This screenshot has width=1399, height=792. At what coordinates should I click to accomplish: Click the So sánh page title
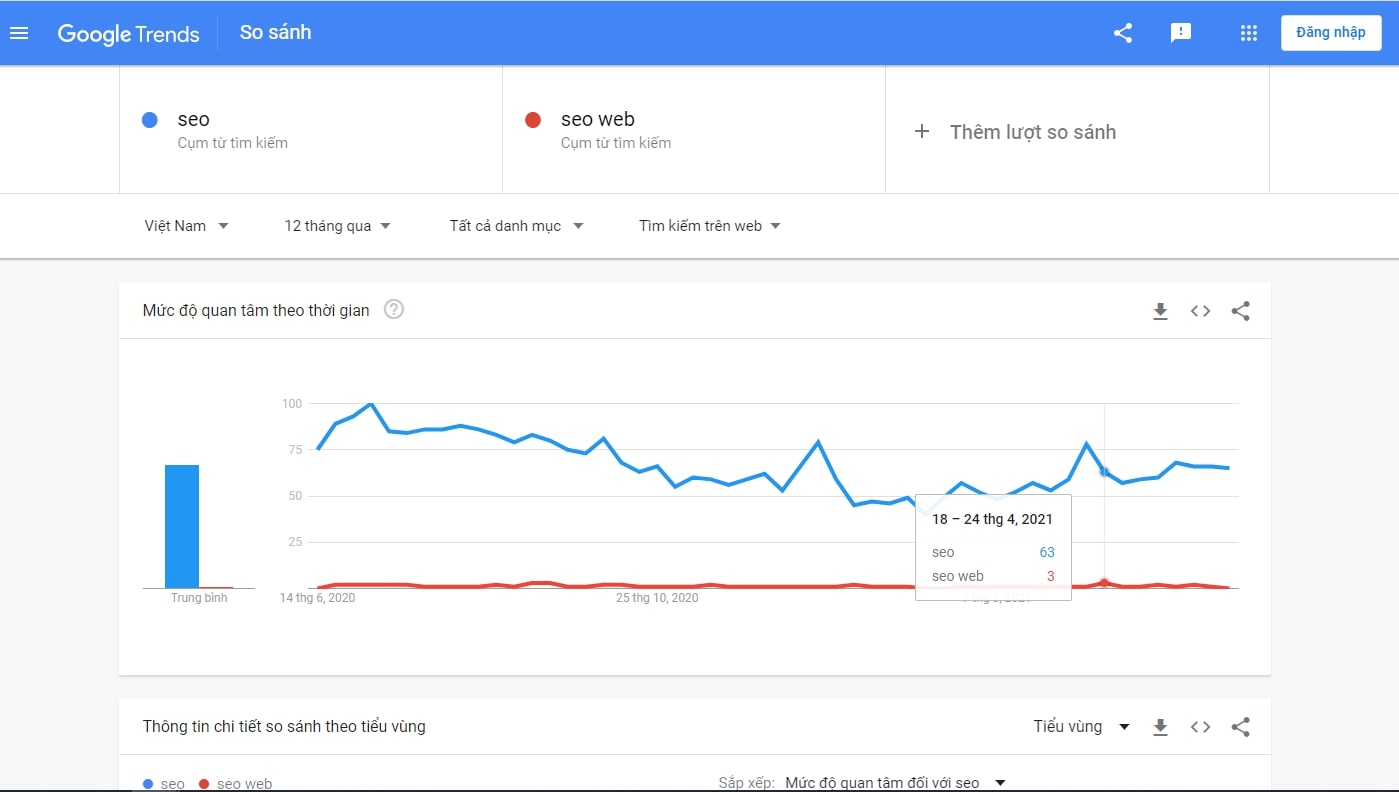[x=275, y=33]
